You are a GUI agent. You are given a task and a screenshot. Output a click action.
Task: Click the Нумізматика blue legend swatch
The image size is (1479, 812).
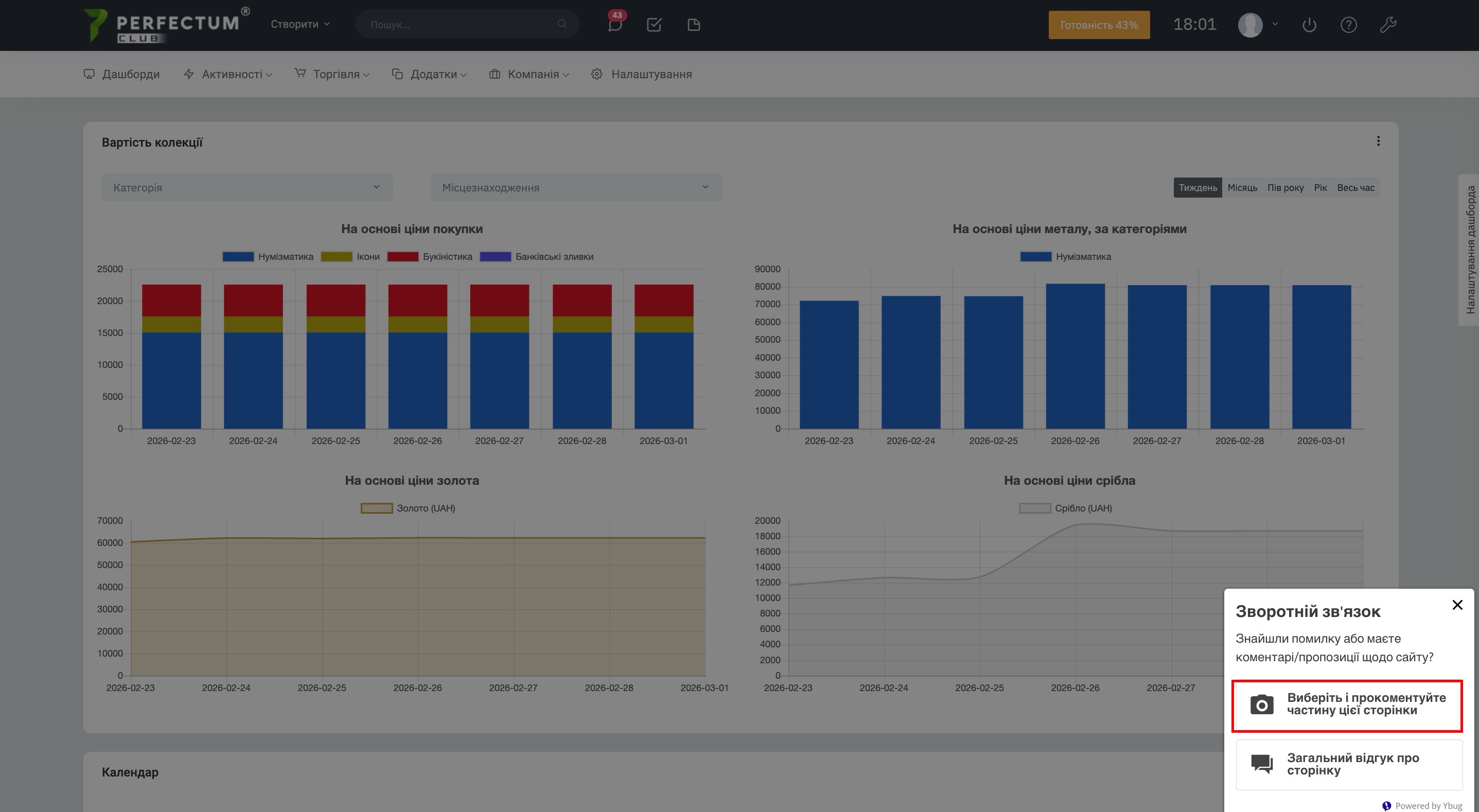pos(238,257)
